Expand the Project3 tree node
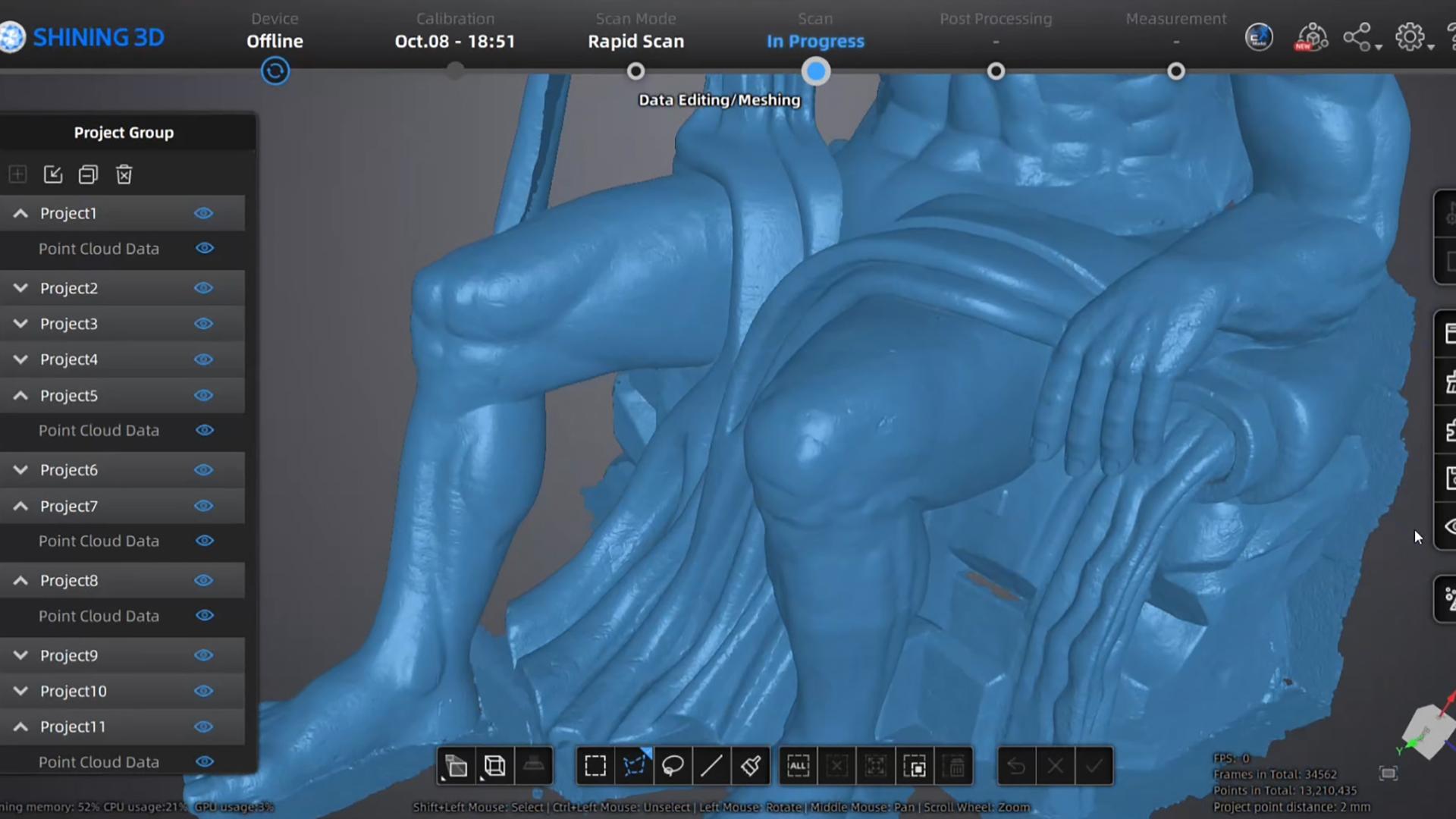Viewport: 1456px width, 819px height. click(x=20, y=324)
